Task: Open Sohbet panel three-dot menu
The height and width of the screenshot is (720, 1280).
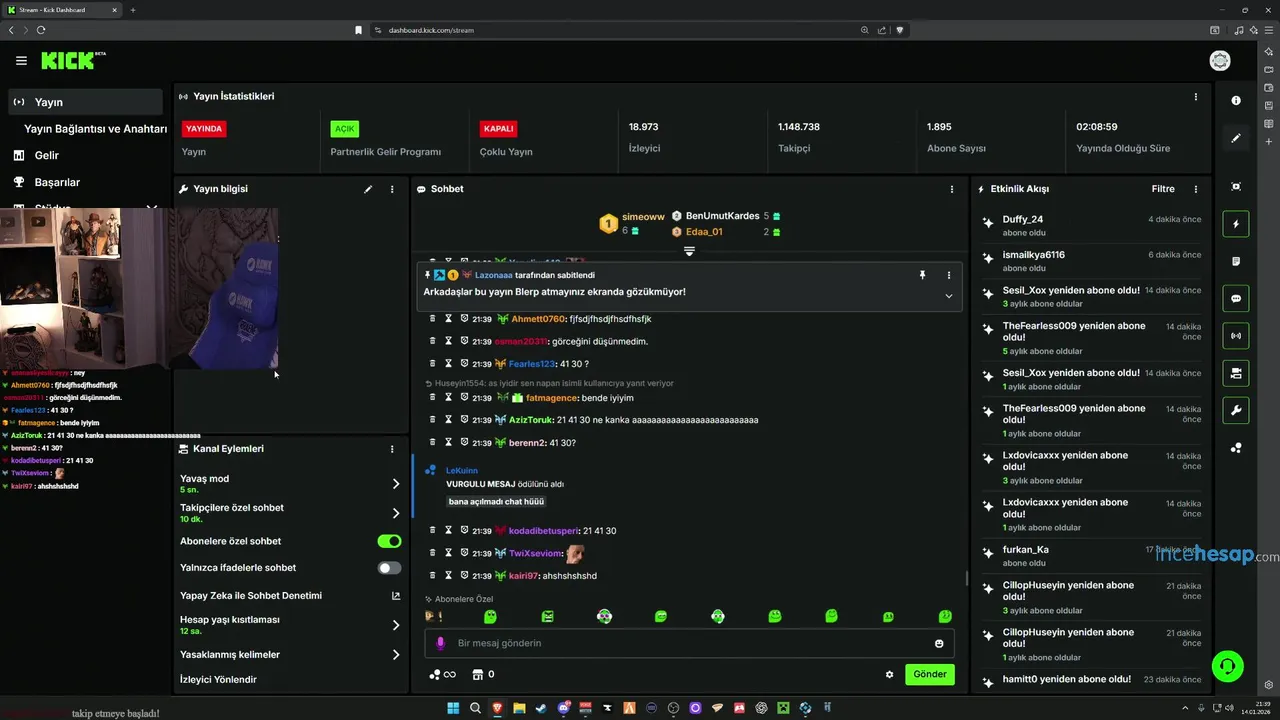Action: (952, 189)
